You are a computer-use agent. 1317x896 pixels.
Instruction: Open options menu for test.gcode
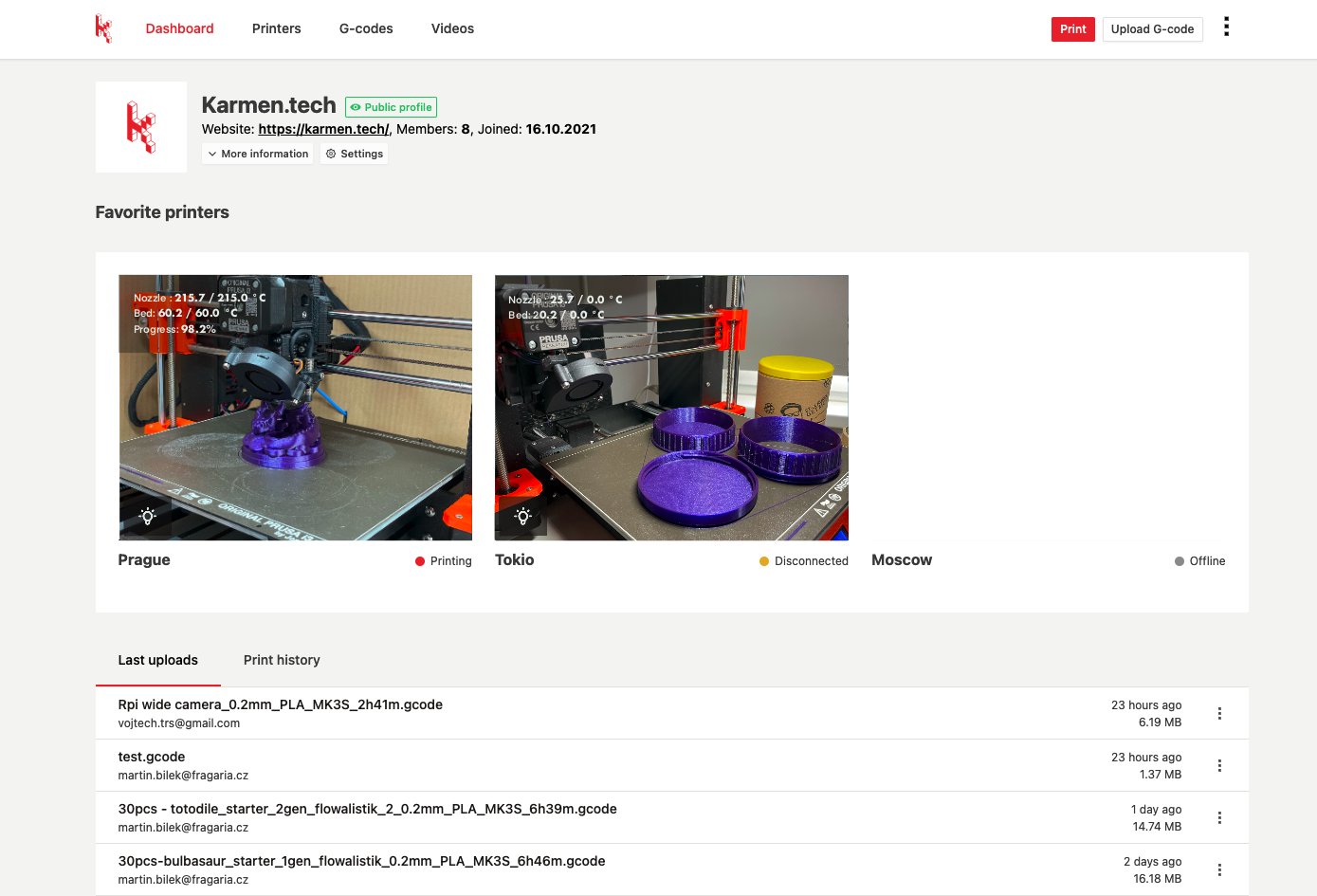(x=1219, y=765)
